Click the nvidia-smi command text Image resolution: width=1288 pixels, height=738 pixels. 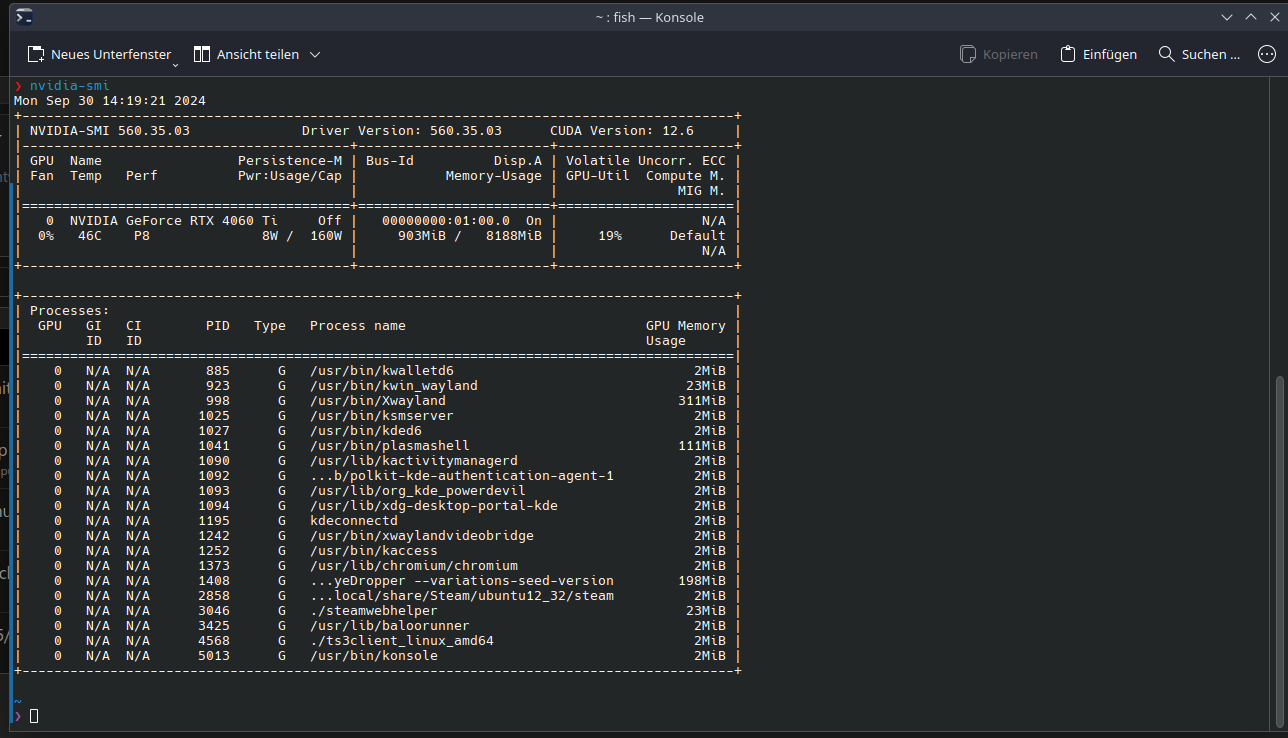coord(69,86)
